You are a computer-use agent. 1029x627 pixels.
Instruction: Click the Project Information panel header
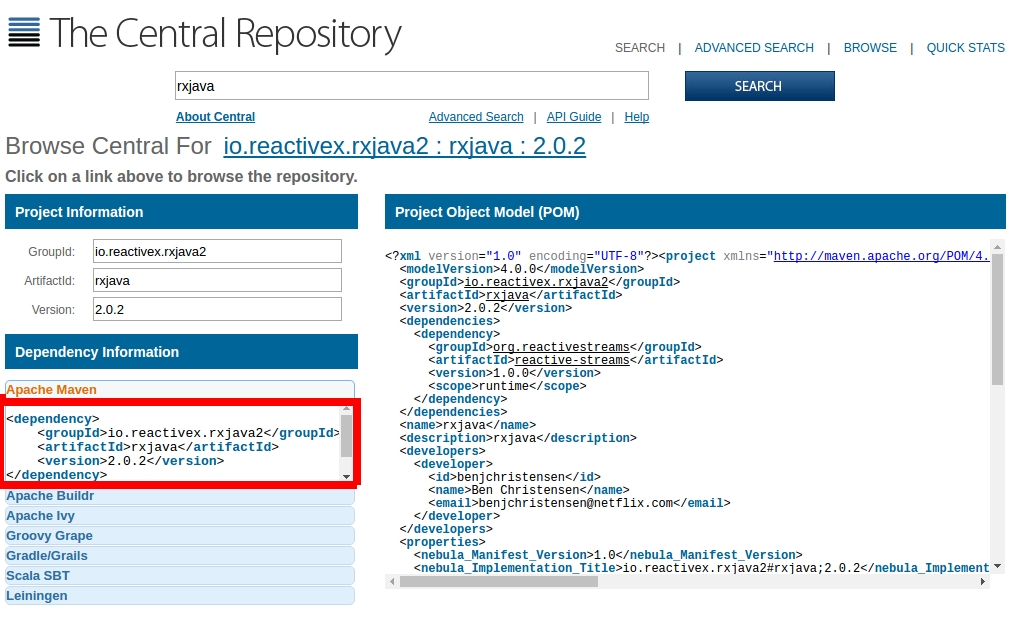click(181, 212)
